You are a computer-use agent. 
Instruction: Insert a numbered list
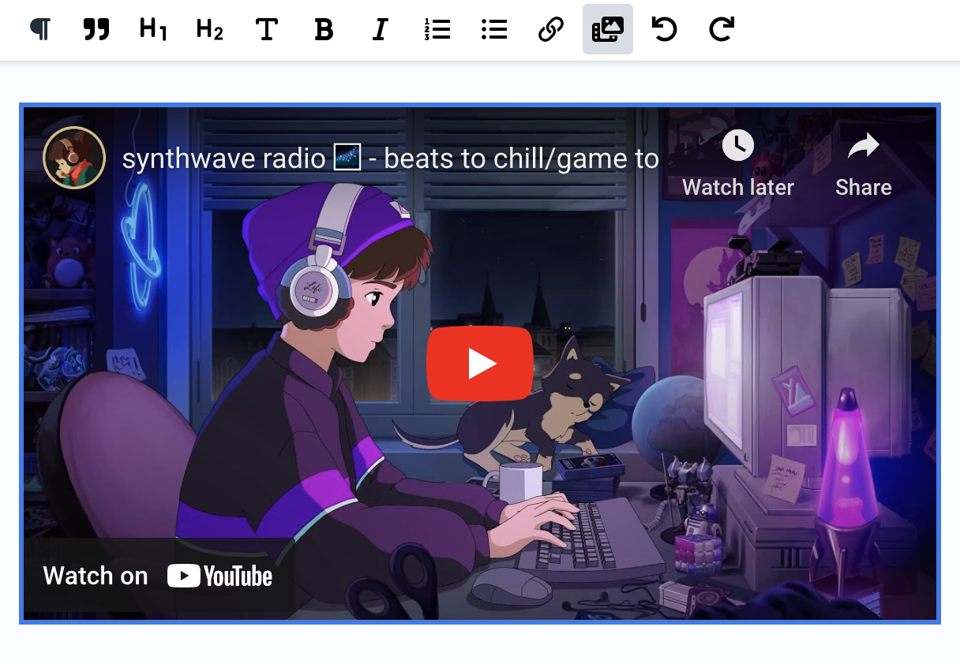(x=437, y=29)
